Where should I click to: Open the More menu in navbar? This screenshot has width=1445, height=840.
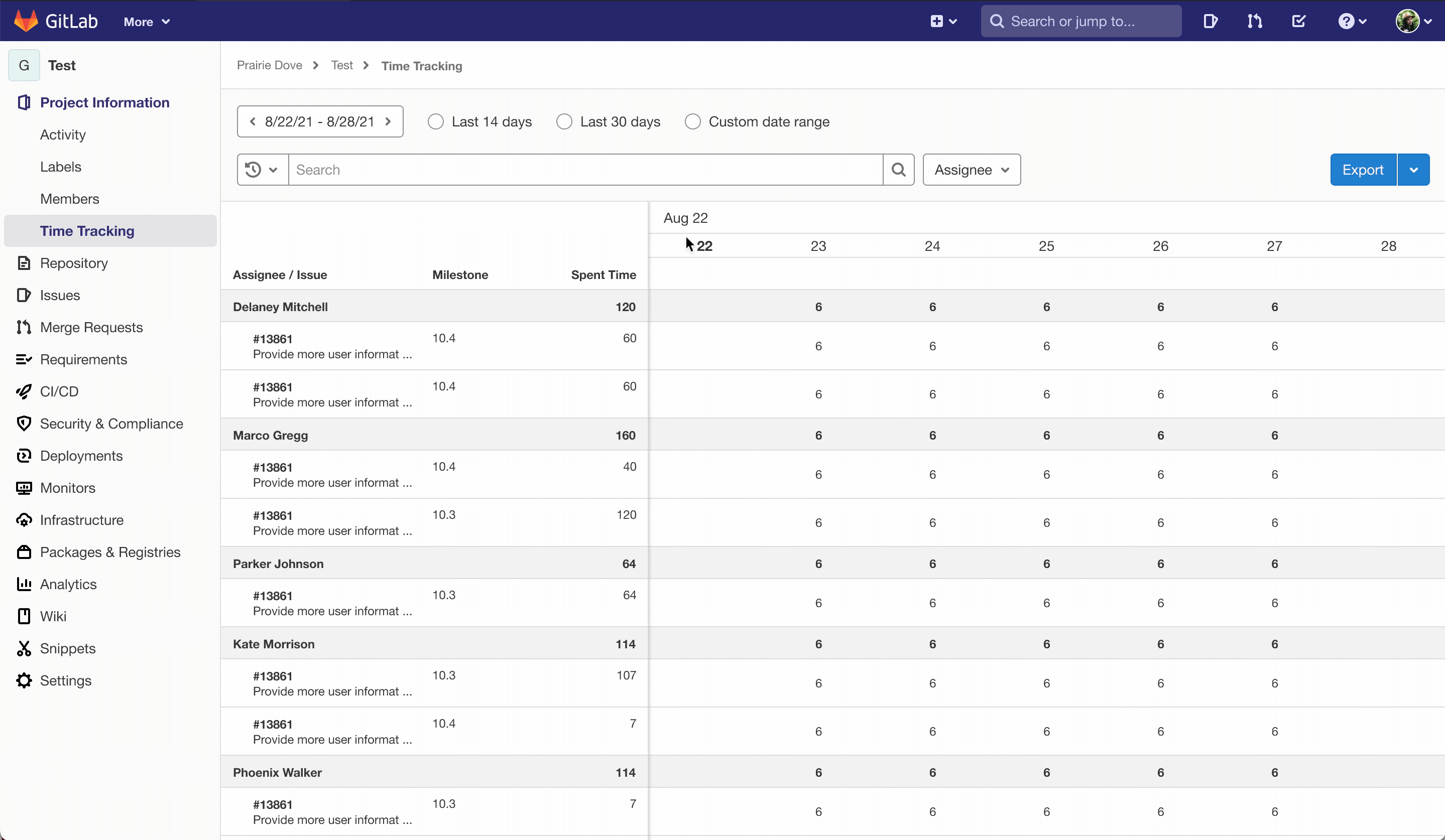click(x=147, y=22)
